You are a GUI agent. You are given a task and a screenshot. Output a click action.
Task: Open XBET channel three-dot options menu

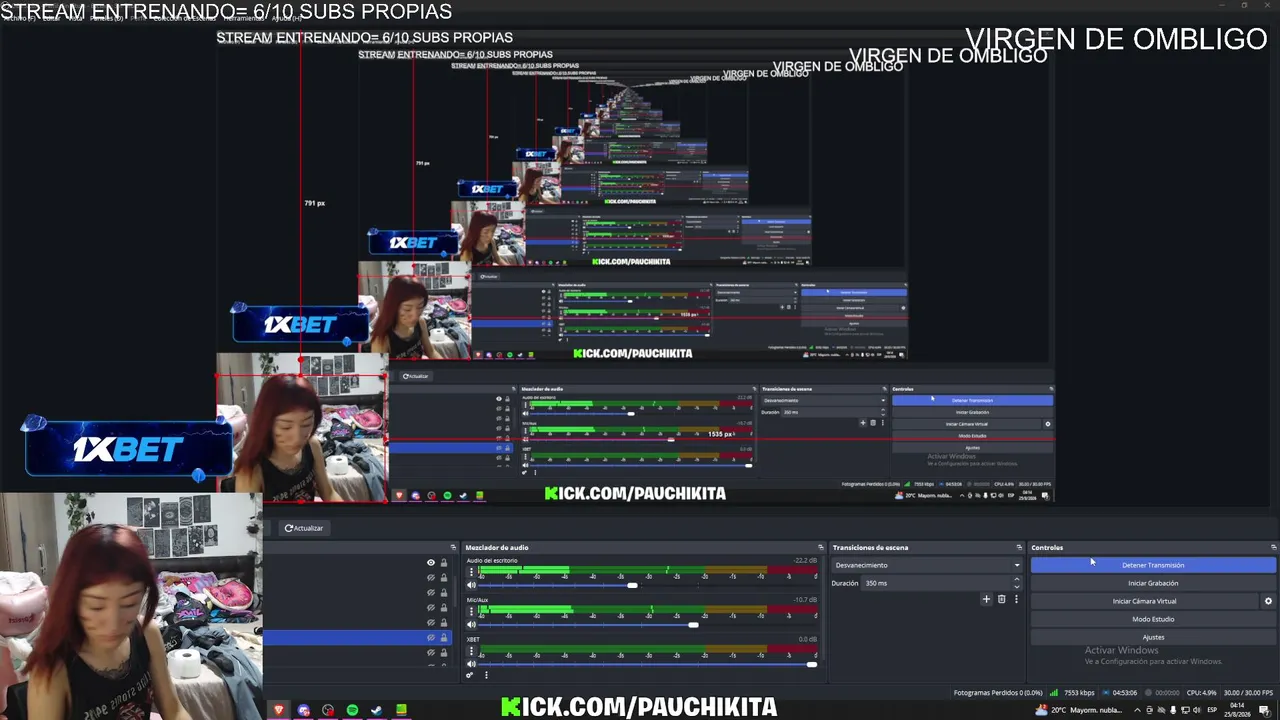coord(472,650)
